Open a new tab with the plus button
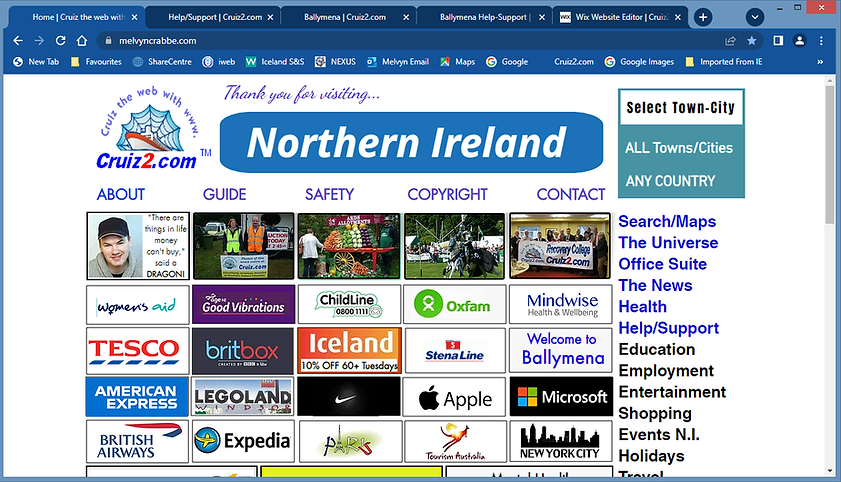841x482 pixels. coord(703,17)
